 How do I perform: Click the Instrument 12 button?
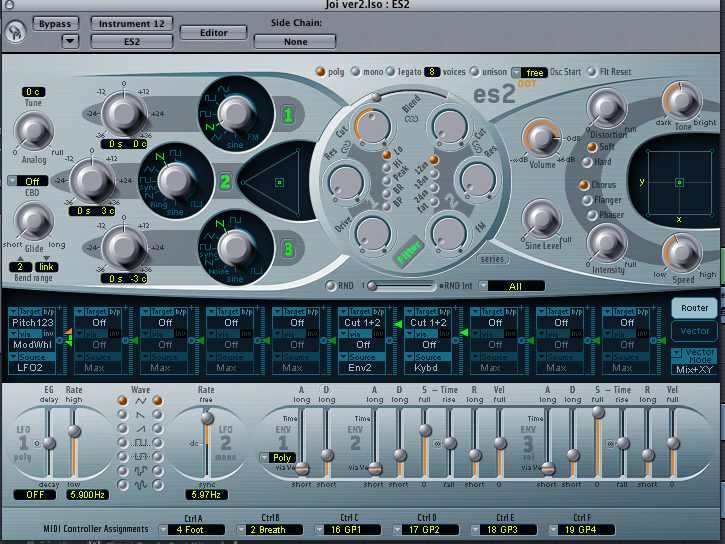pyautogui.click(x=132, y=24)
